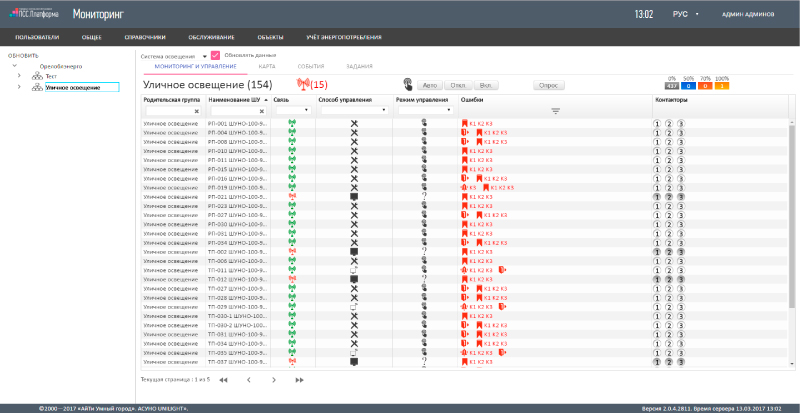Expand the Тест tree node

tap(19, 76)
